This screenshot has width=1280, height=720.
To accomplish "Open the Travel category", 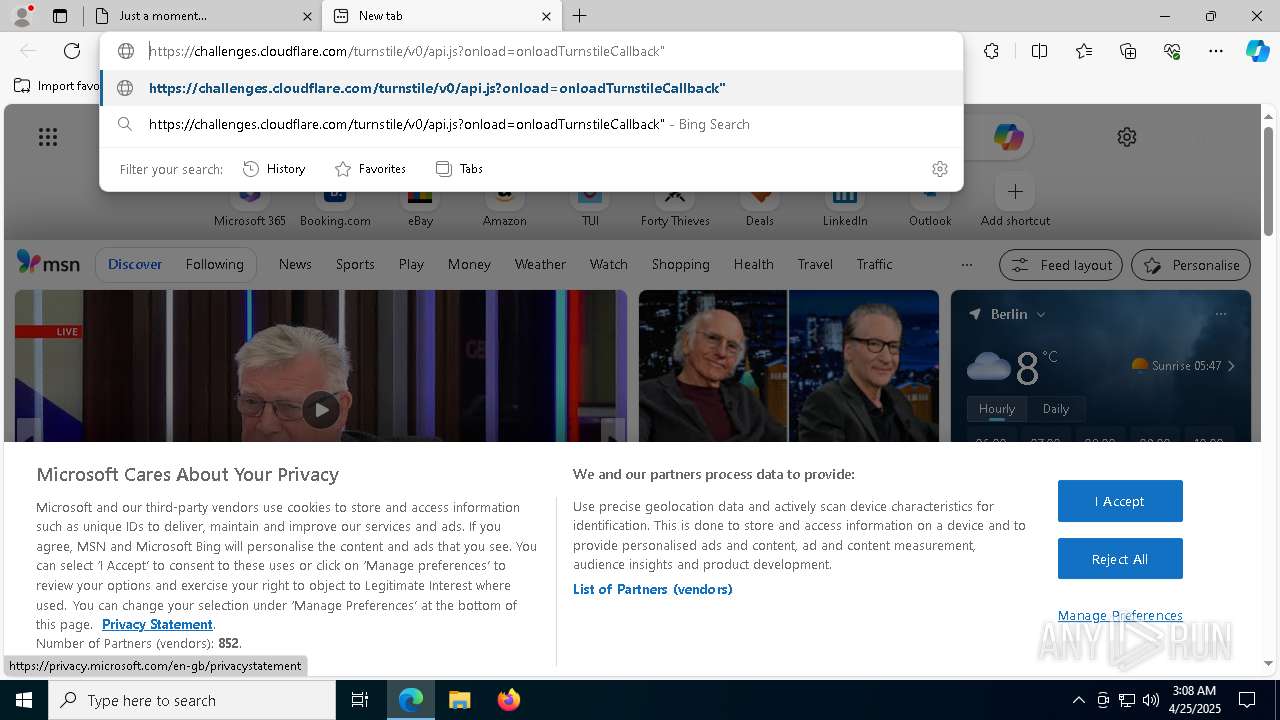I will (815, 264).
